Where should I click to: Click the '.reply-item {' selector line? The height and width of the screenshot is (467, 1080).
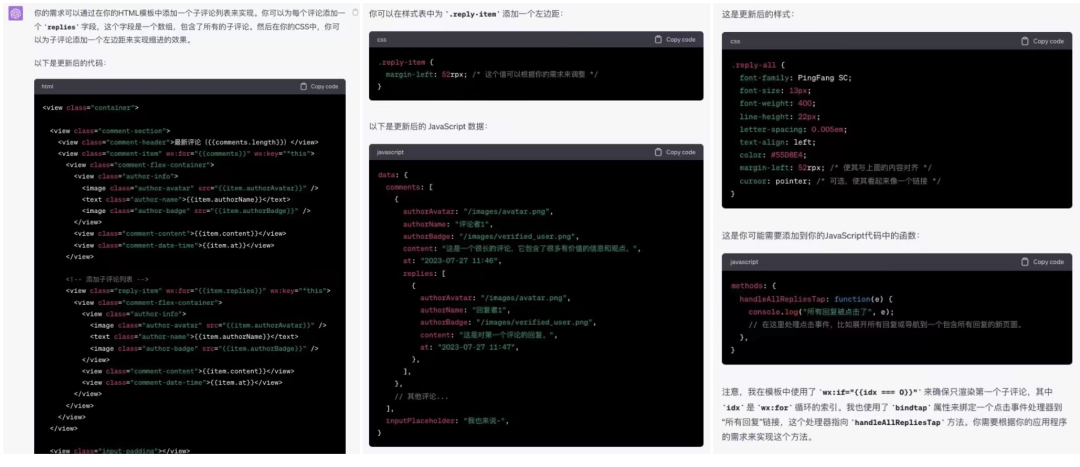point(405,62)
